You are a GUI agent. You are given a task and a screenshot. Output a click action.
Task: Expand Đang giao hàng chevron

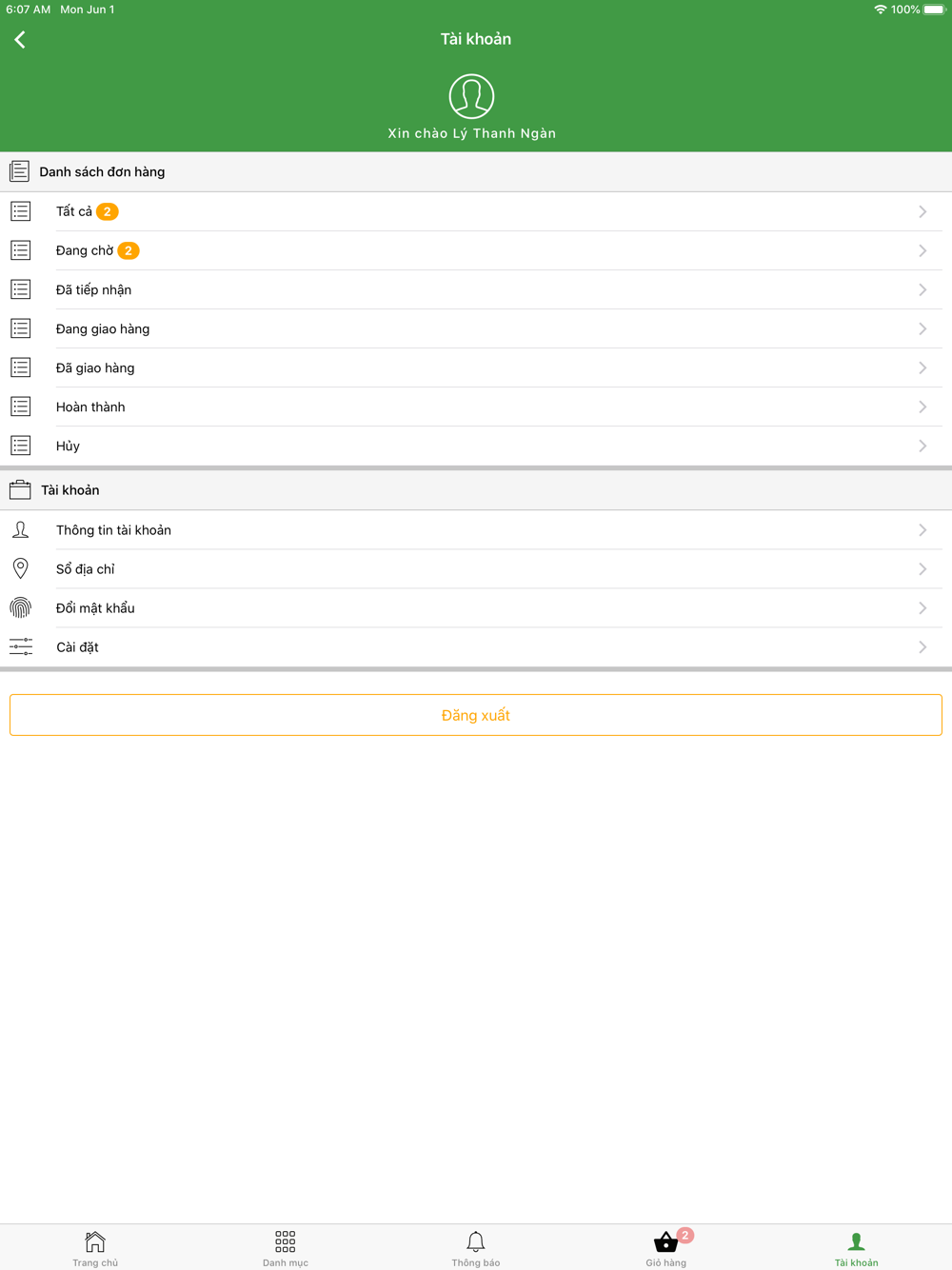(922, 328)
